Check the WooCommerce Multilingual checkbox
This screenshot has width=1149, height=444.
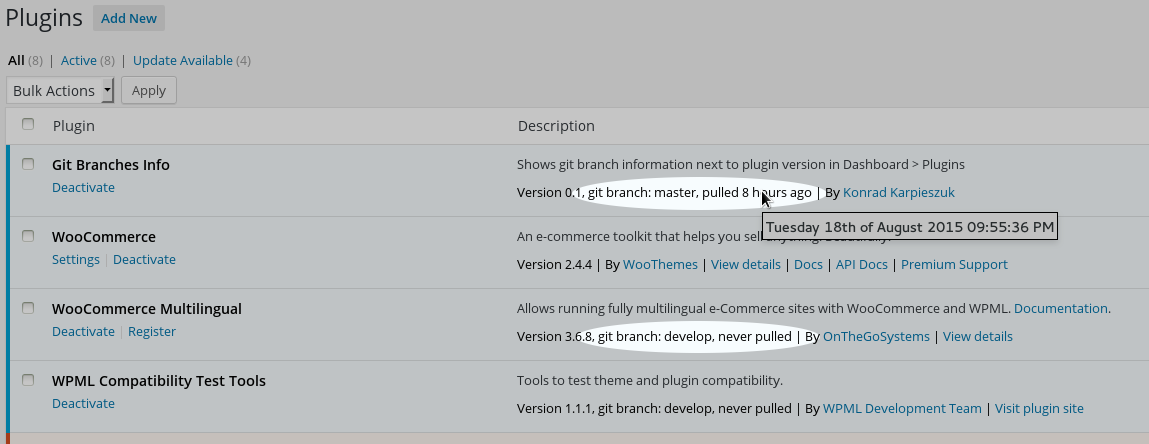pos(28,308)
